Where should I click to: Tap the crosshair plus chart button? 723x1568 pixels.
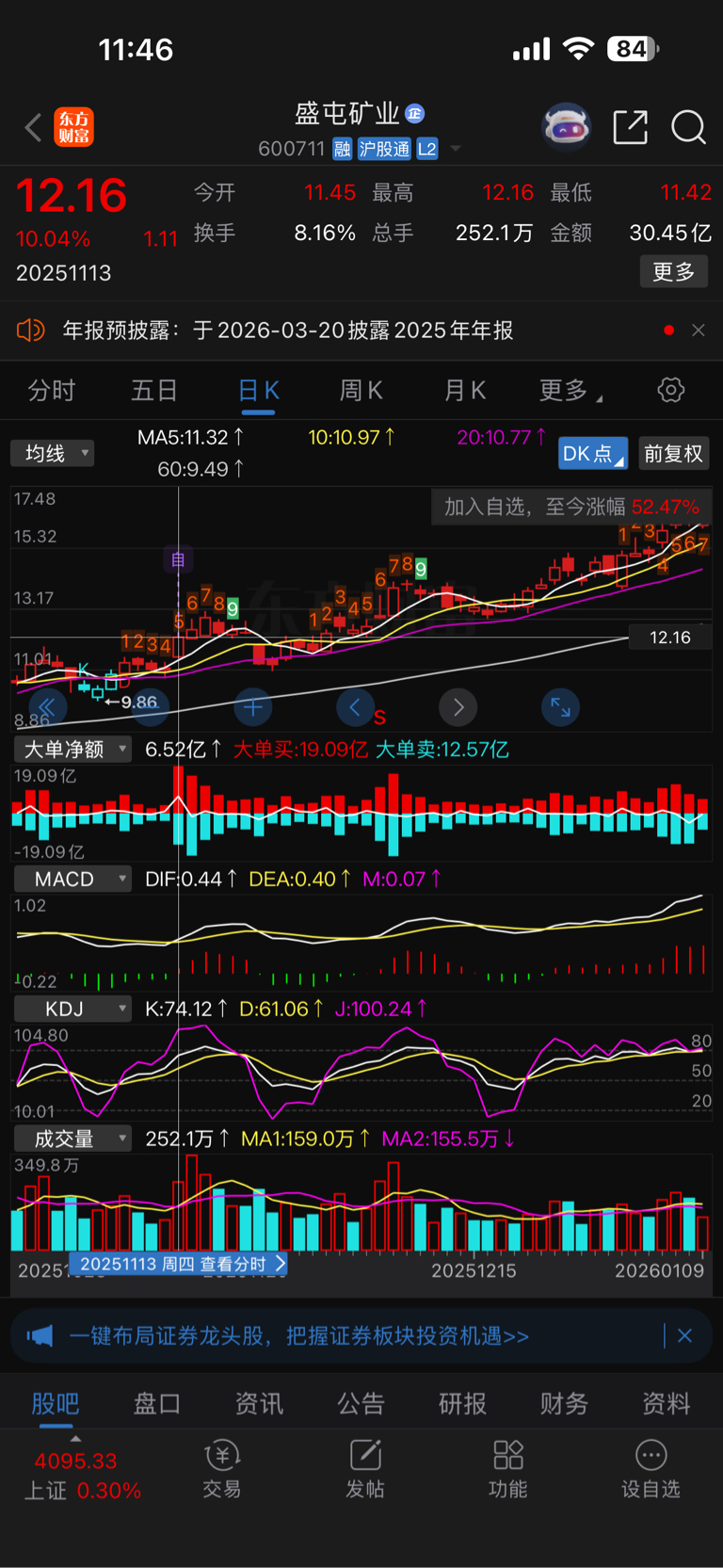[x=252, y=707]
